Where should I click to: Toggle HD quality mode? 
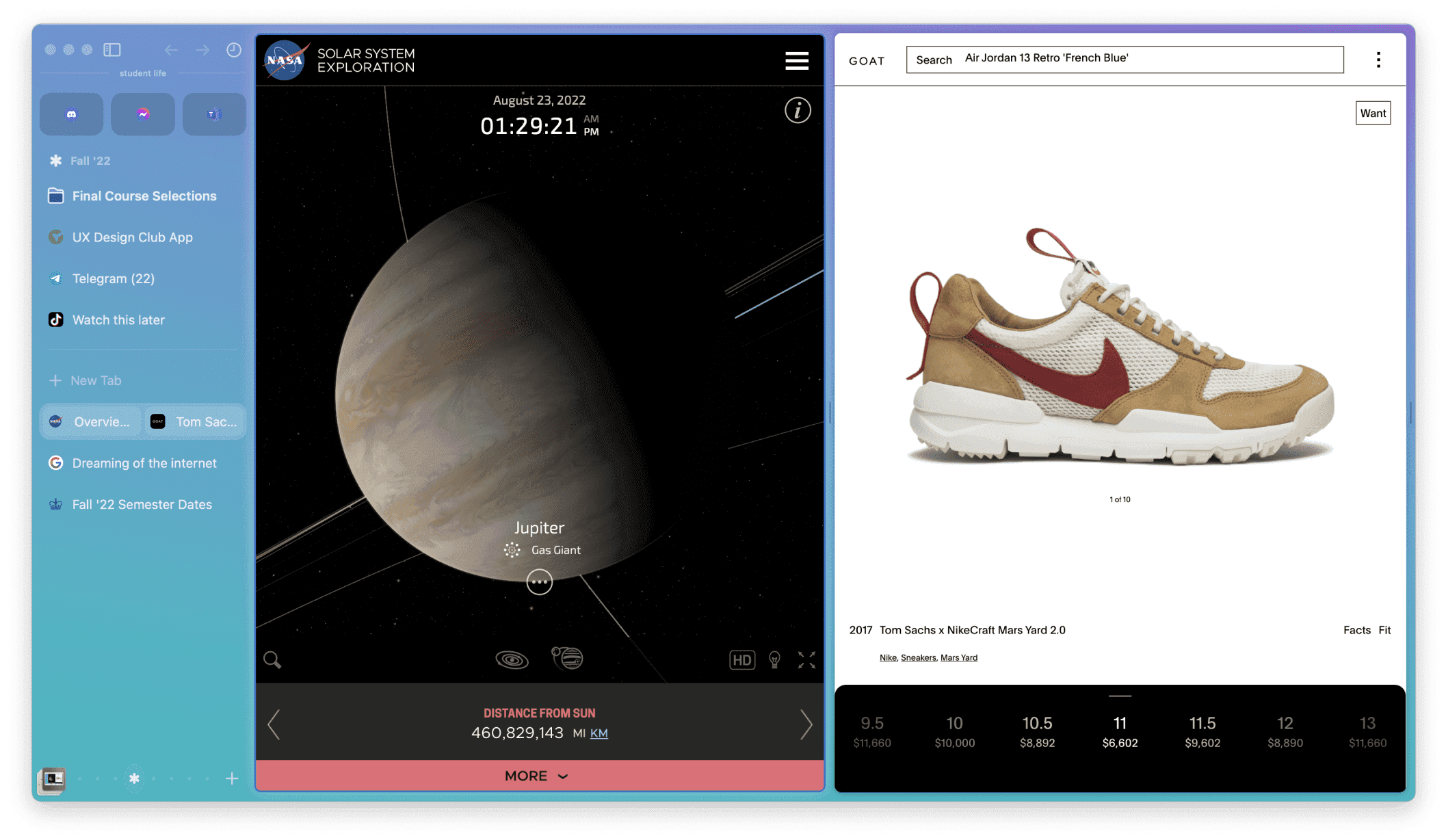coord(742,659)
